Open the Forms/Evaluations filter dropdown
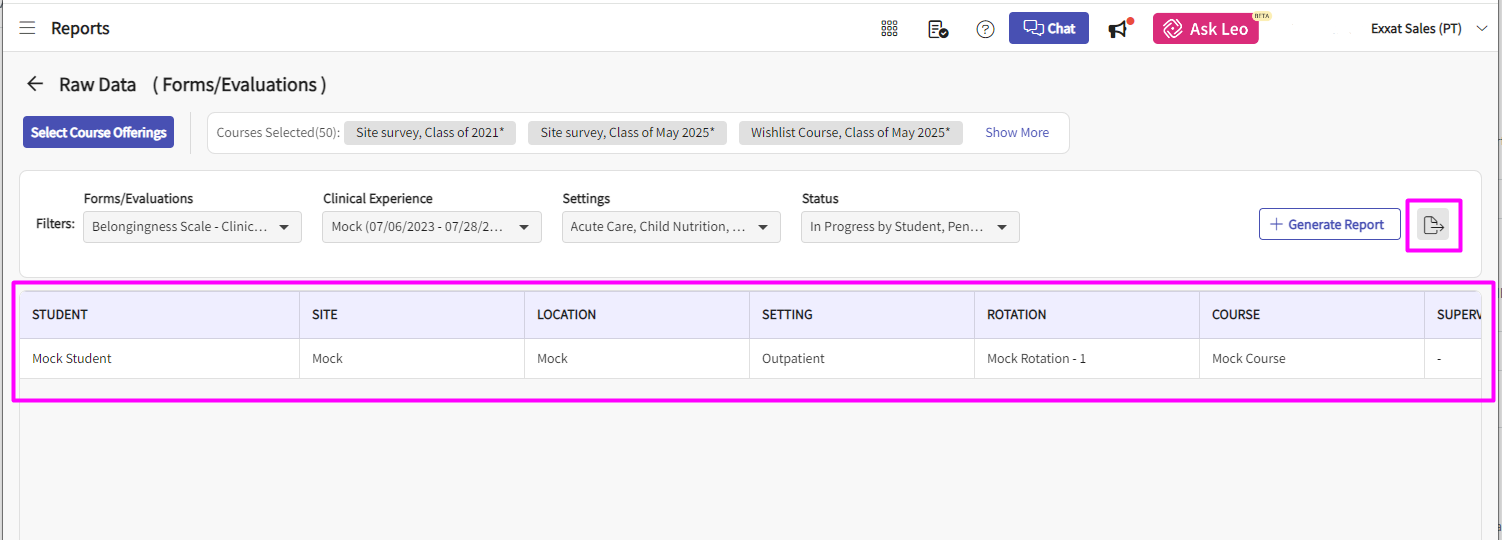 point(192,227)
